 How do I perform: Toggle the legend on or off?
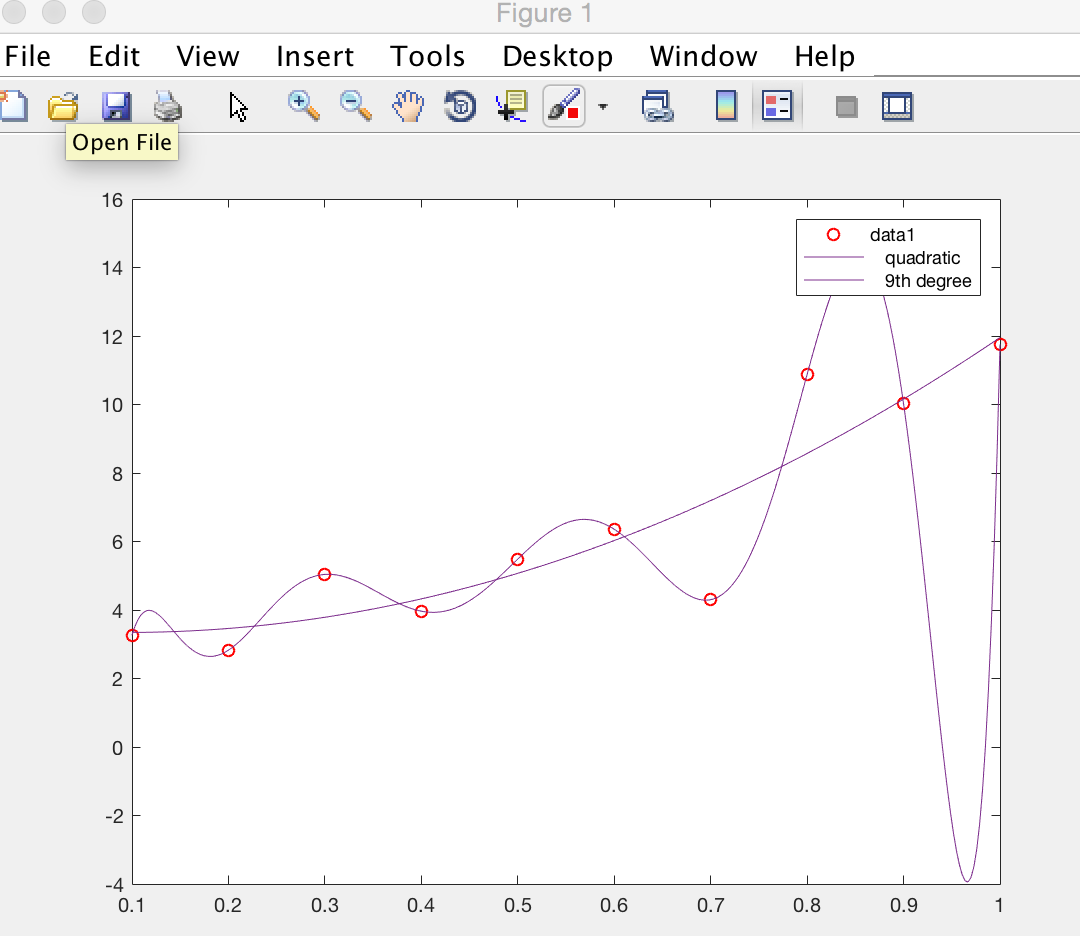coord(778,106)
